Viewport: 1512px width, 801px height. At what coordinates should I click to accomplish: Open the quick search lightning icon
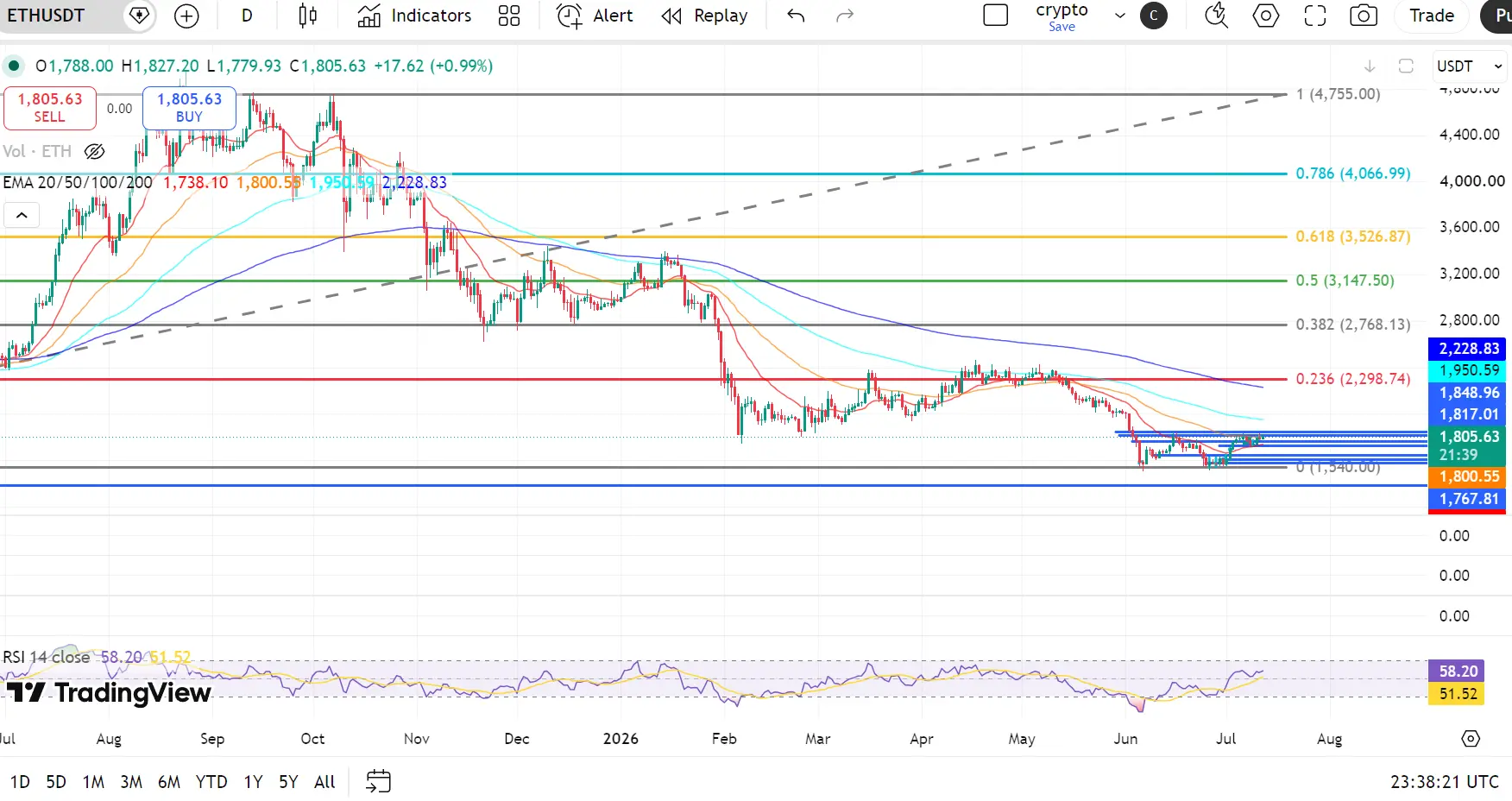[x=1216, y=16]
